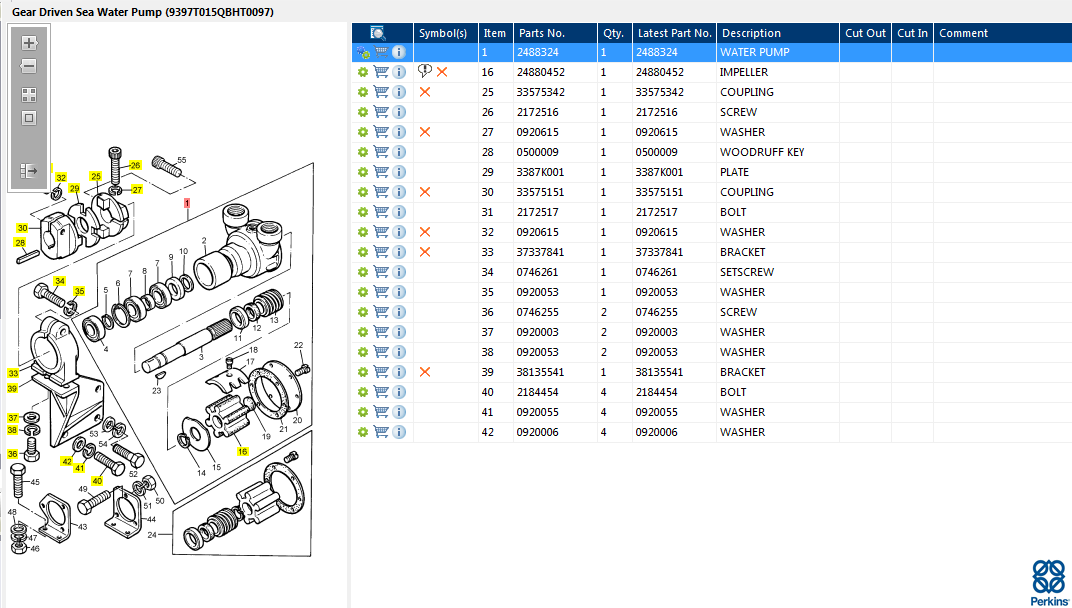Add the IMPELLER to the cart
Image resolution: width=1072 pixels, height=608 pixels.
[381, 72]
